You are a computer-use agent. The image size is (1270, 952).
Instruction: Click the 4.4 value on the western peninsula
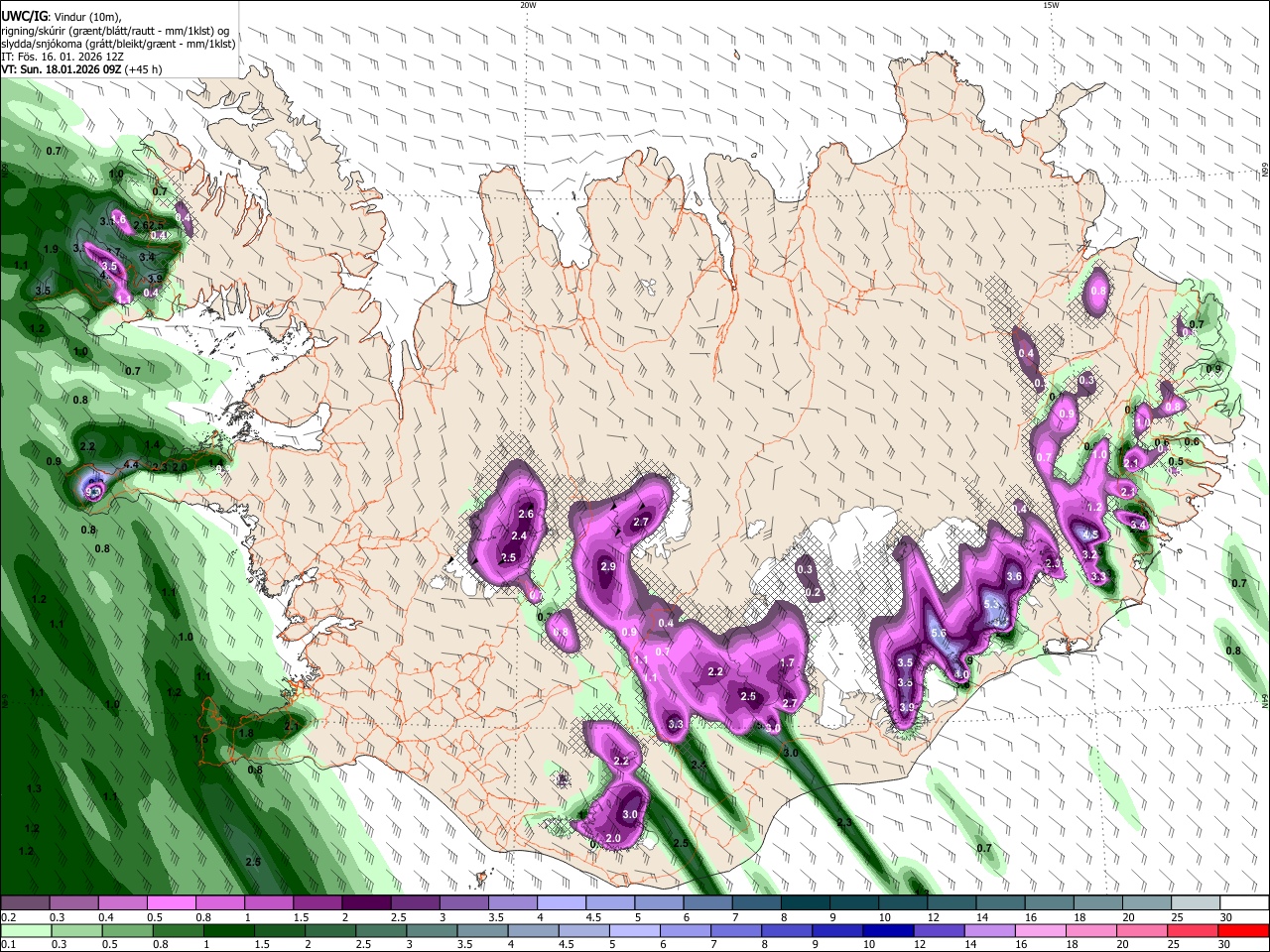click(x=131, y=464)
